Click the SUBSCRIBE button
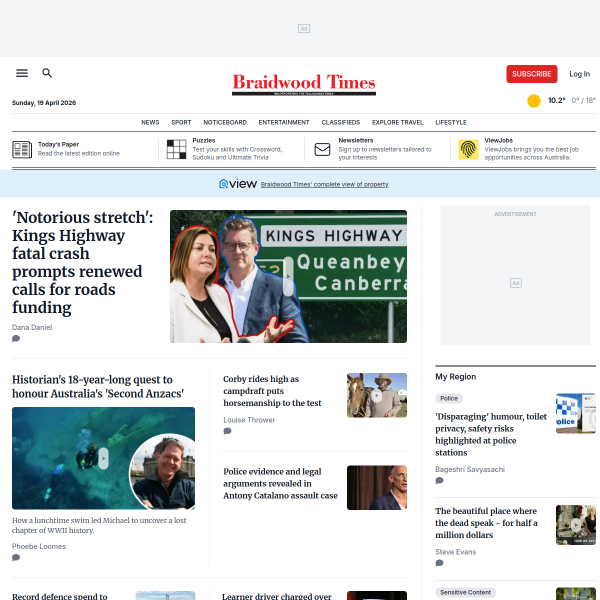Image resolution: width=600 pixels, height=600 pixels. 532,74
